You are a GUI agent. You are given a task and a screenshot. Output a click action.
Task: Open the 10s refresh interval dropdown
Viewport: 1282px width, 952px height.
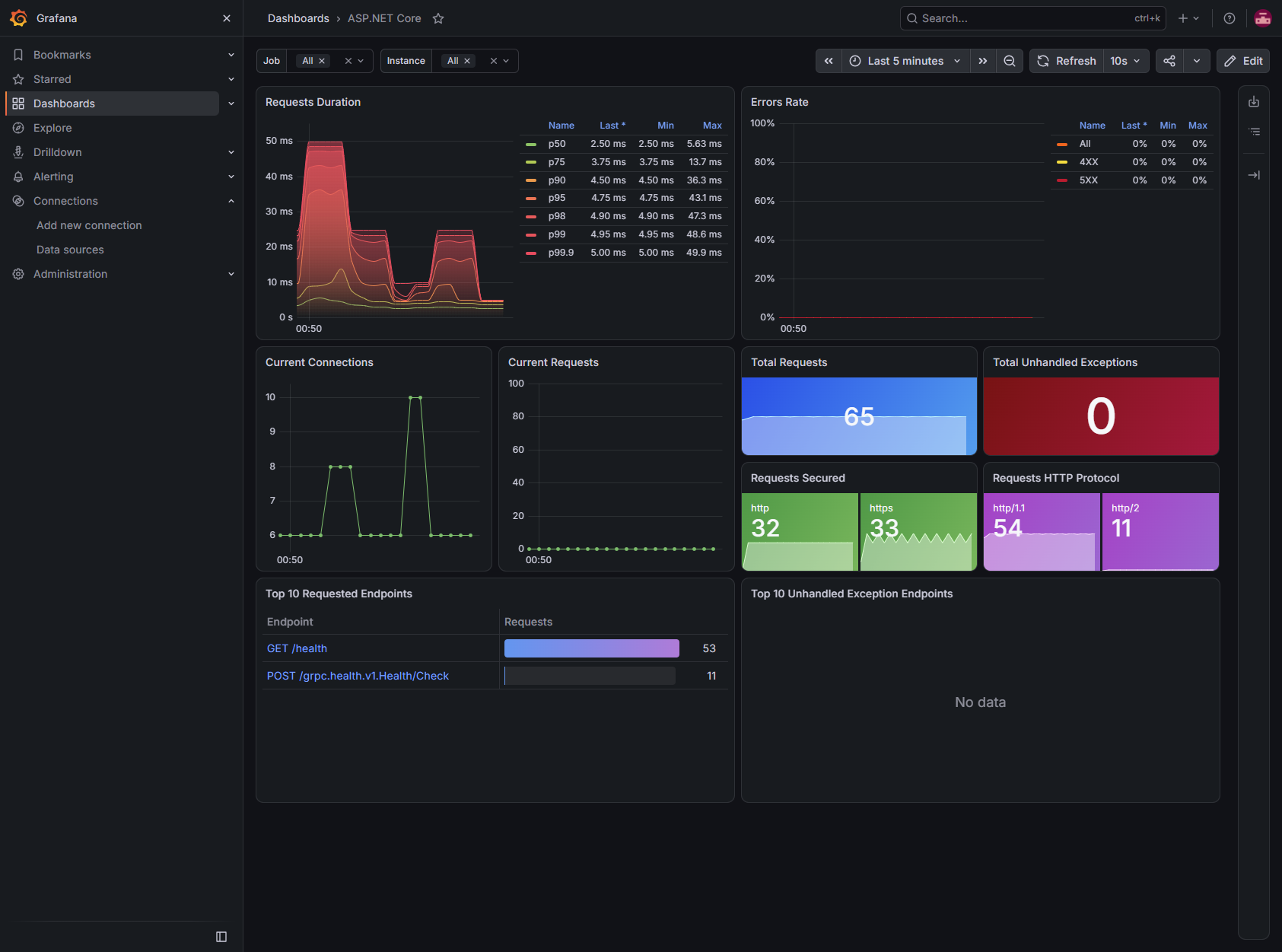click(1126, 61)
